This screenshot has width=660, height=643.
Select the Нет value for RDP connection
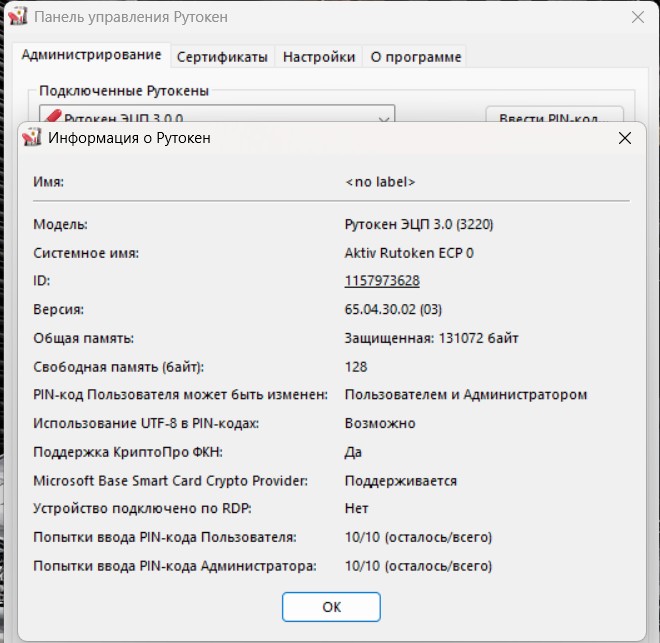[x=357, y=508]
